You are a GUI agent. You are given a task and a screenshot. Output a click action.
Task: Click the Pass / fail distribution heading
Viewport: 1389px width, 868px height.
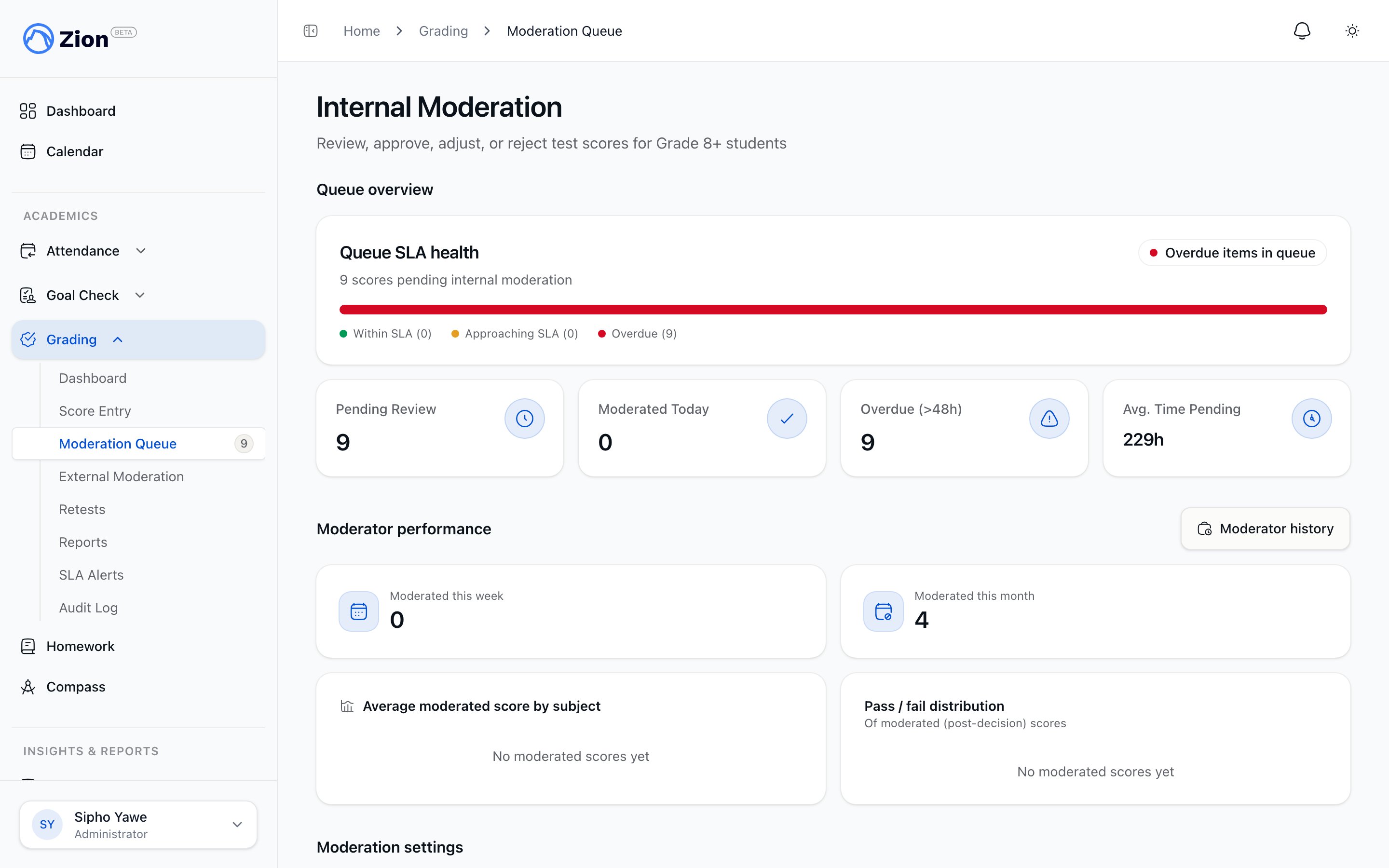coord(934,706)
